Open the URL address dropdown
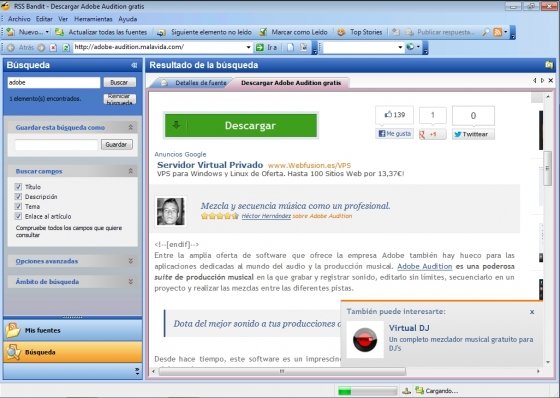The width and height of the screenshot is (560, 398). point(248,47)
